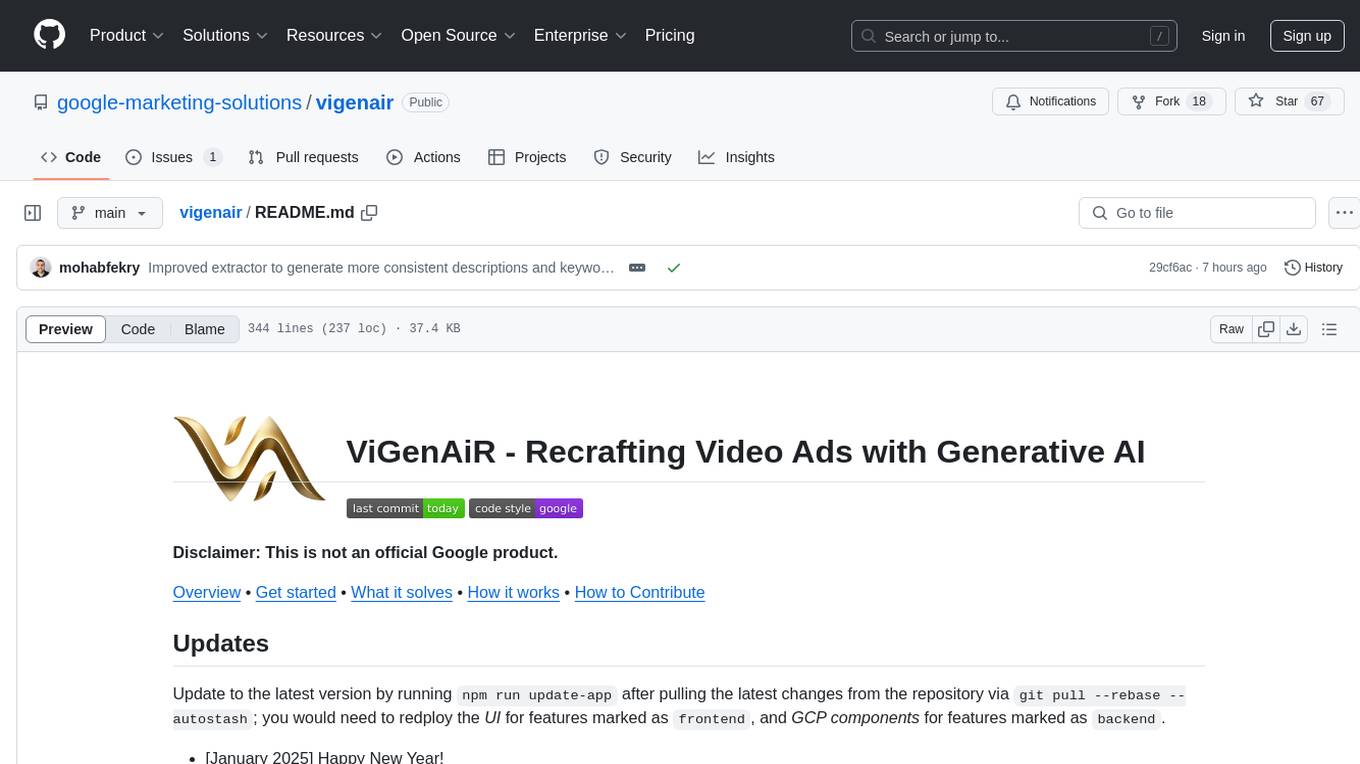Screen dimensions: 1360x764
Task: Sign in to GitHub
Action: pos(1223,36)
